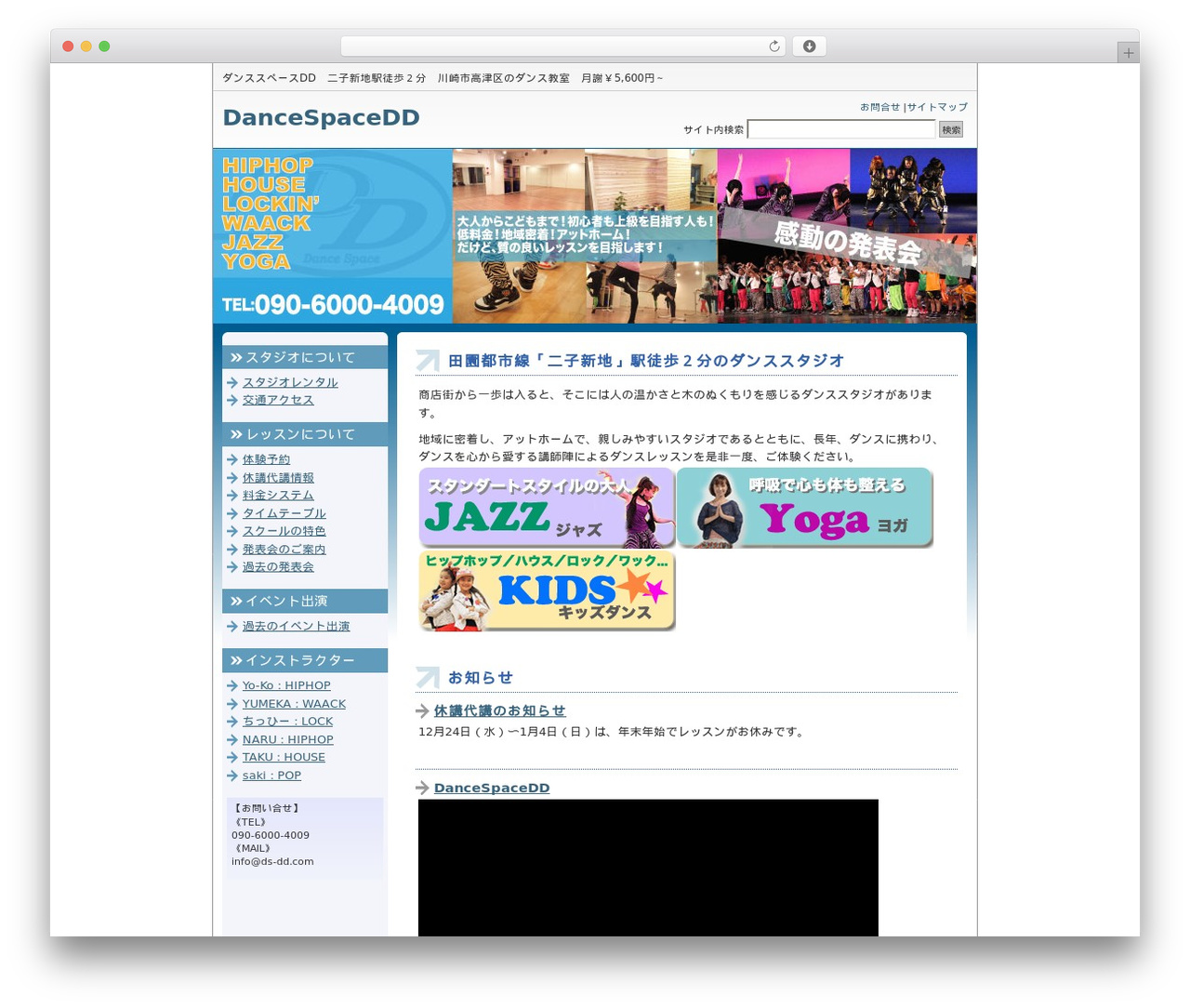Open instructor NARU : HIPHOP link

287,739
